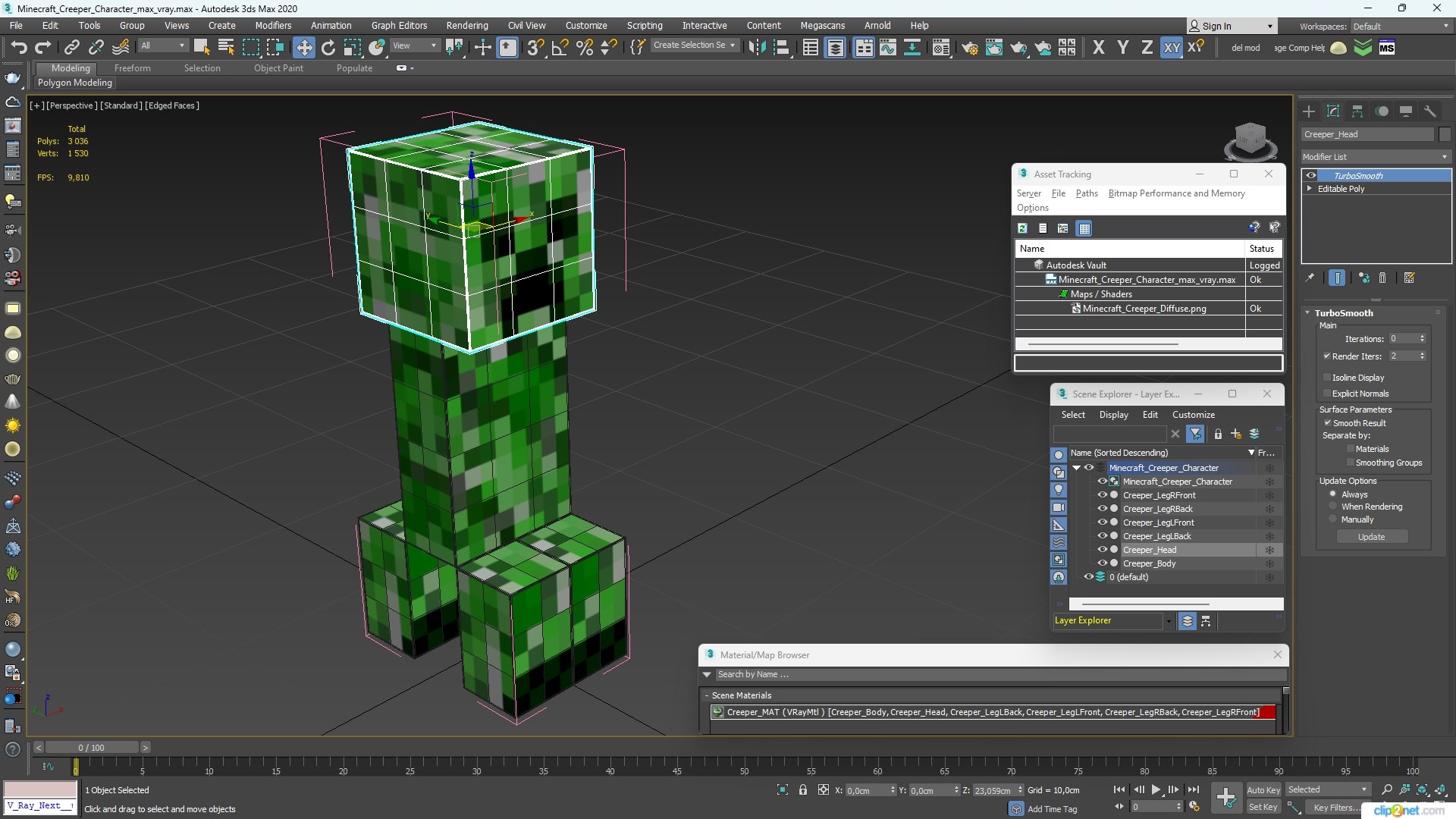
Task: Open the Graph Editors menu
Action: pos(399,26)
